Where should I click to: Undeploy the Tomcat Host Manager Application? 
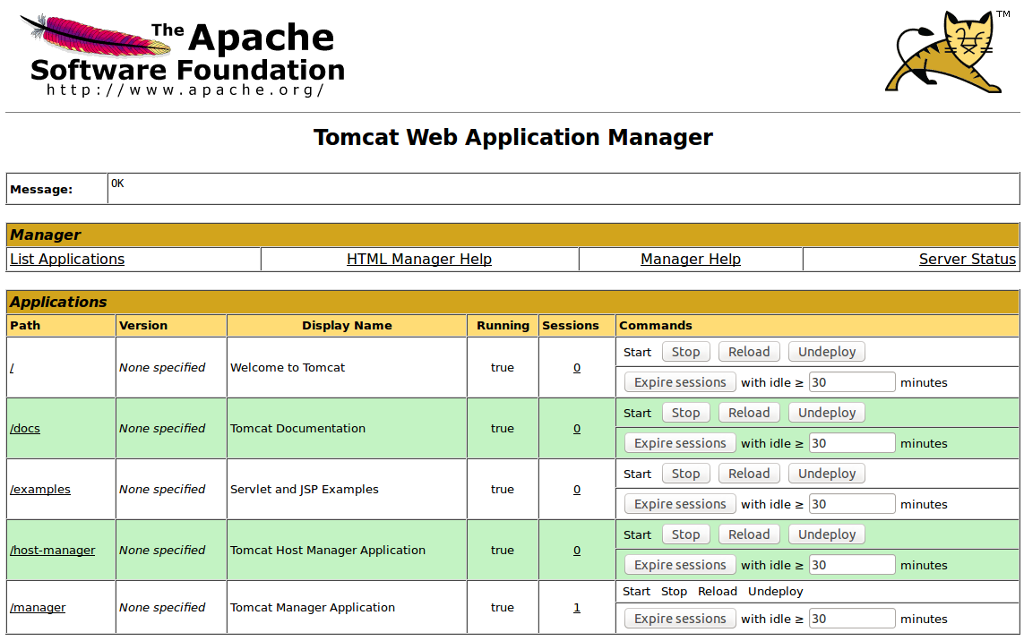pyautogui.click(x=827, y=534)
